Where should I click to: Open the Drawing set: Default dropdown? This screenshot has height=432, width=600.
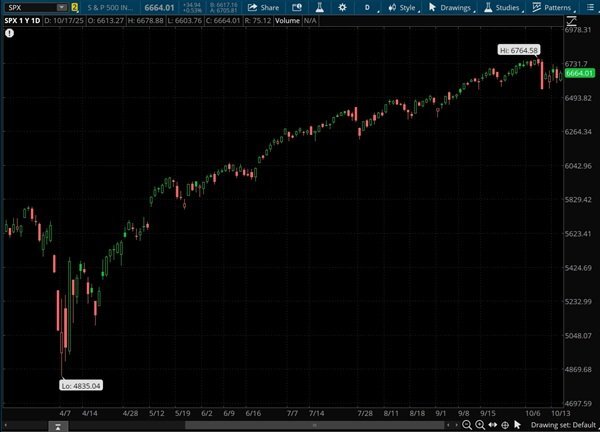[x=562, y=425]
